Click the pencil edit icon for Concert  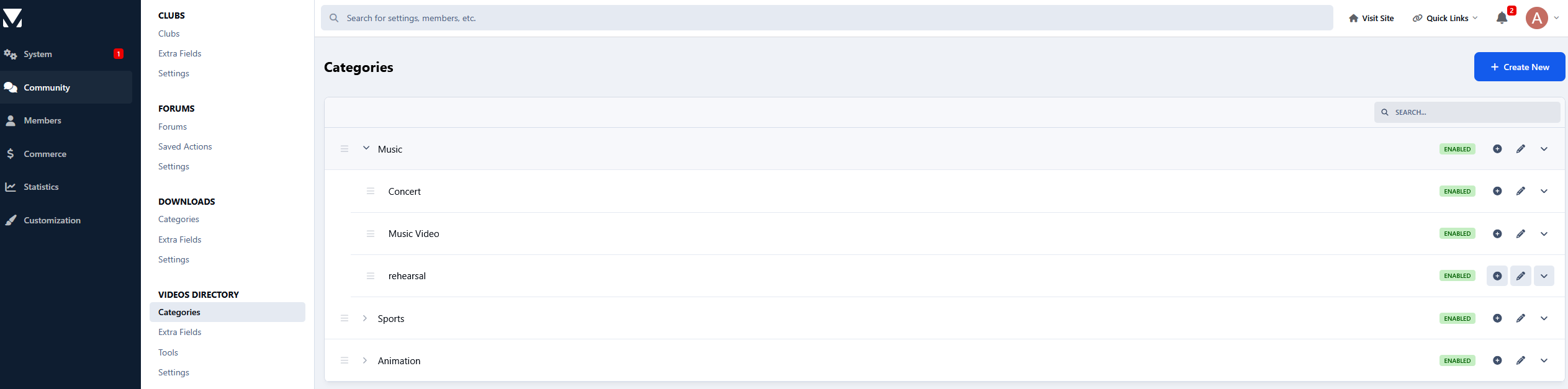point(1520,191)
